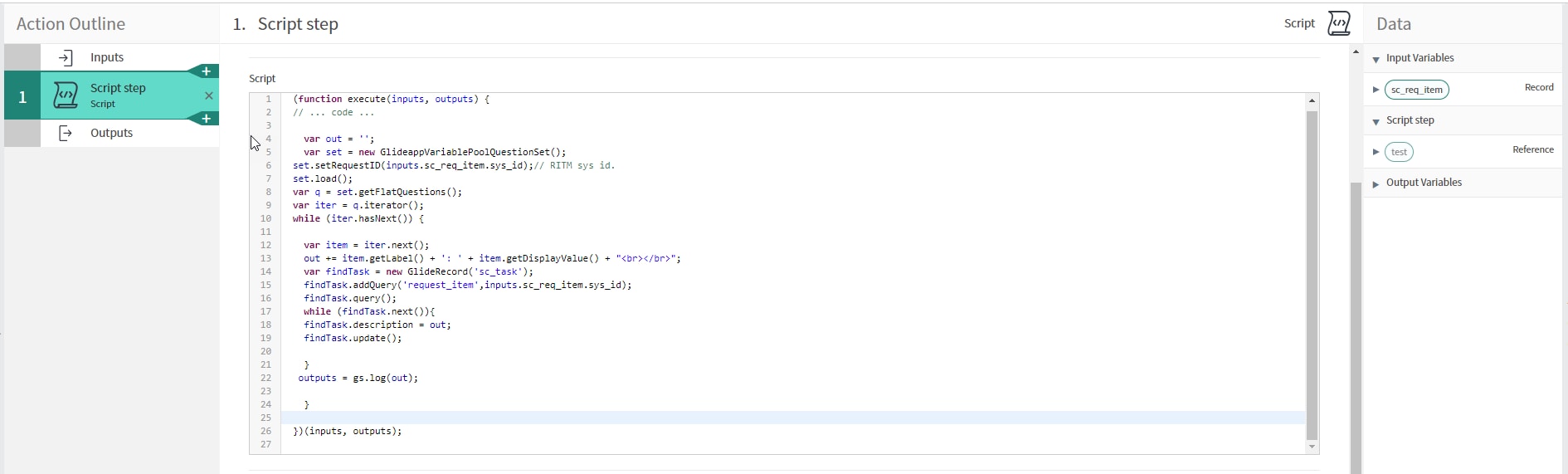This screenshot has height=474, width=1568.
Task: Click the main panel scroll up arrow
Action: (1356, 51)
